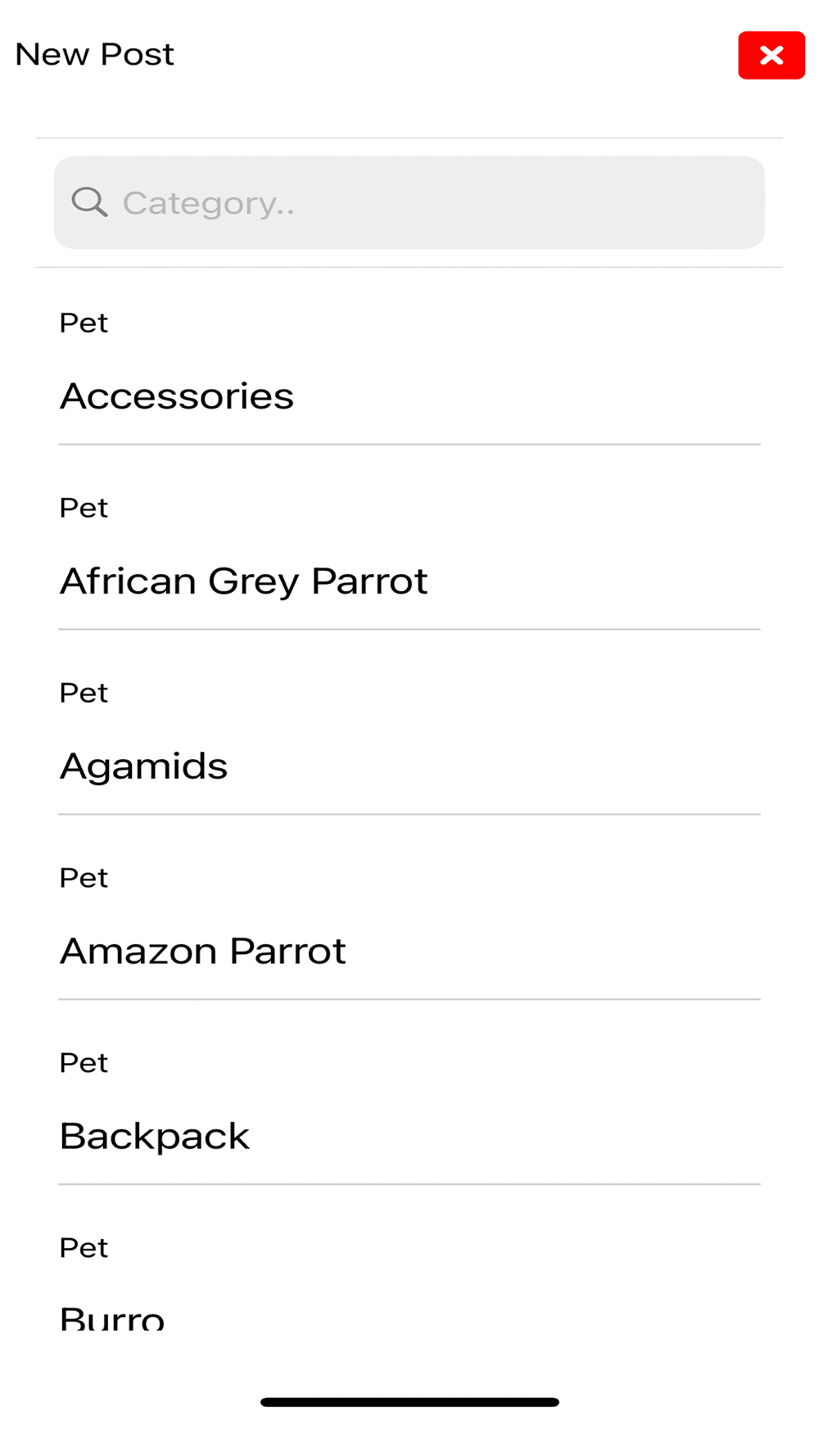The image size is (819, 1456).
Task: Tap the Pet label above Burro
Action: tap(84, 1248)
